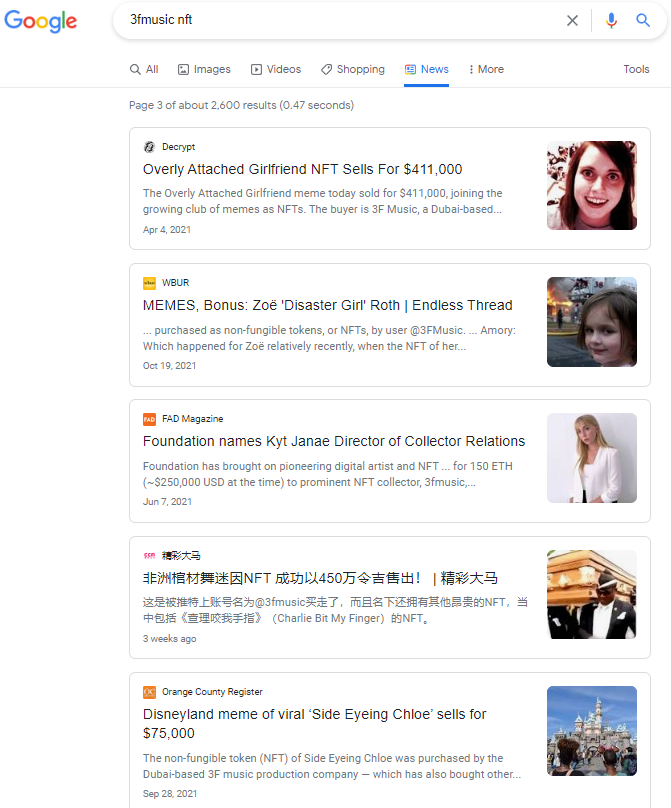This screenshot has height=808, width=671.
Task: Open Foundation names Kyt Janae headline
Action: [334, 441]
